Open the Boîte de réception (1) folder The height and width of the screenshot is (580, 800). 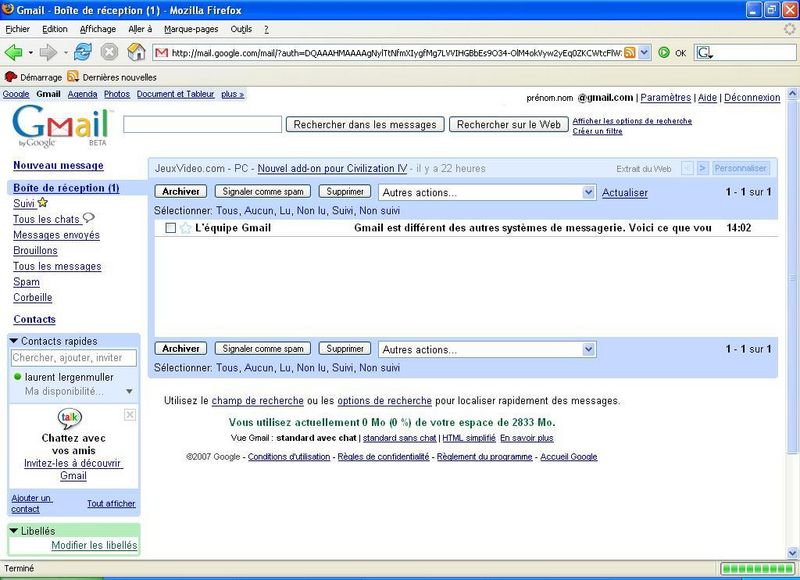66,188
